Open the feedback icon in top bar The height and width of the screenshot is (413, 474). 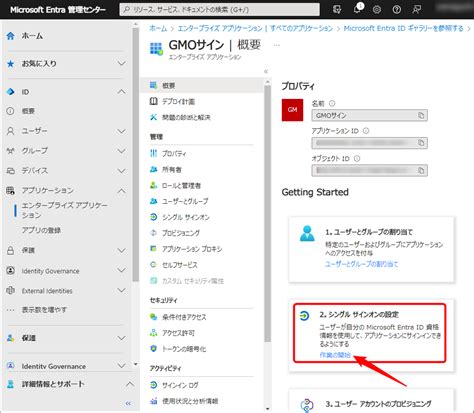tap(416, 9)
